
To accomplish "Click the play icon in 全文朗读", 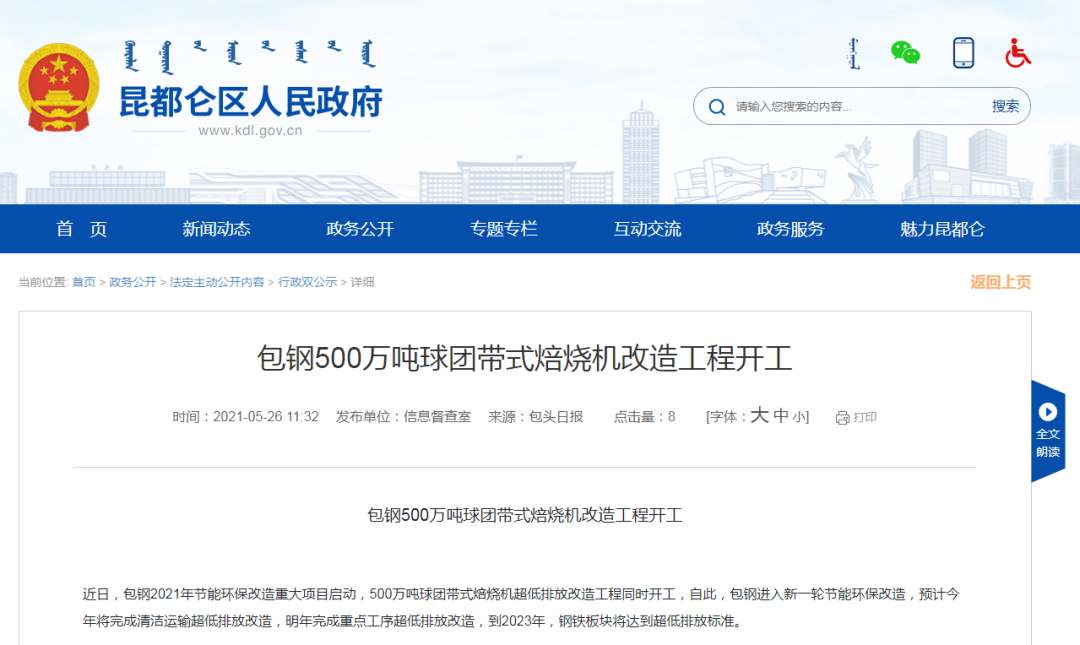I will coord(1048,411).
